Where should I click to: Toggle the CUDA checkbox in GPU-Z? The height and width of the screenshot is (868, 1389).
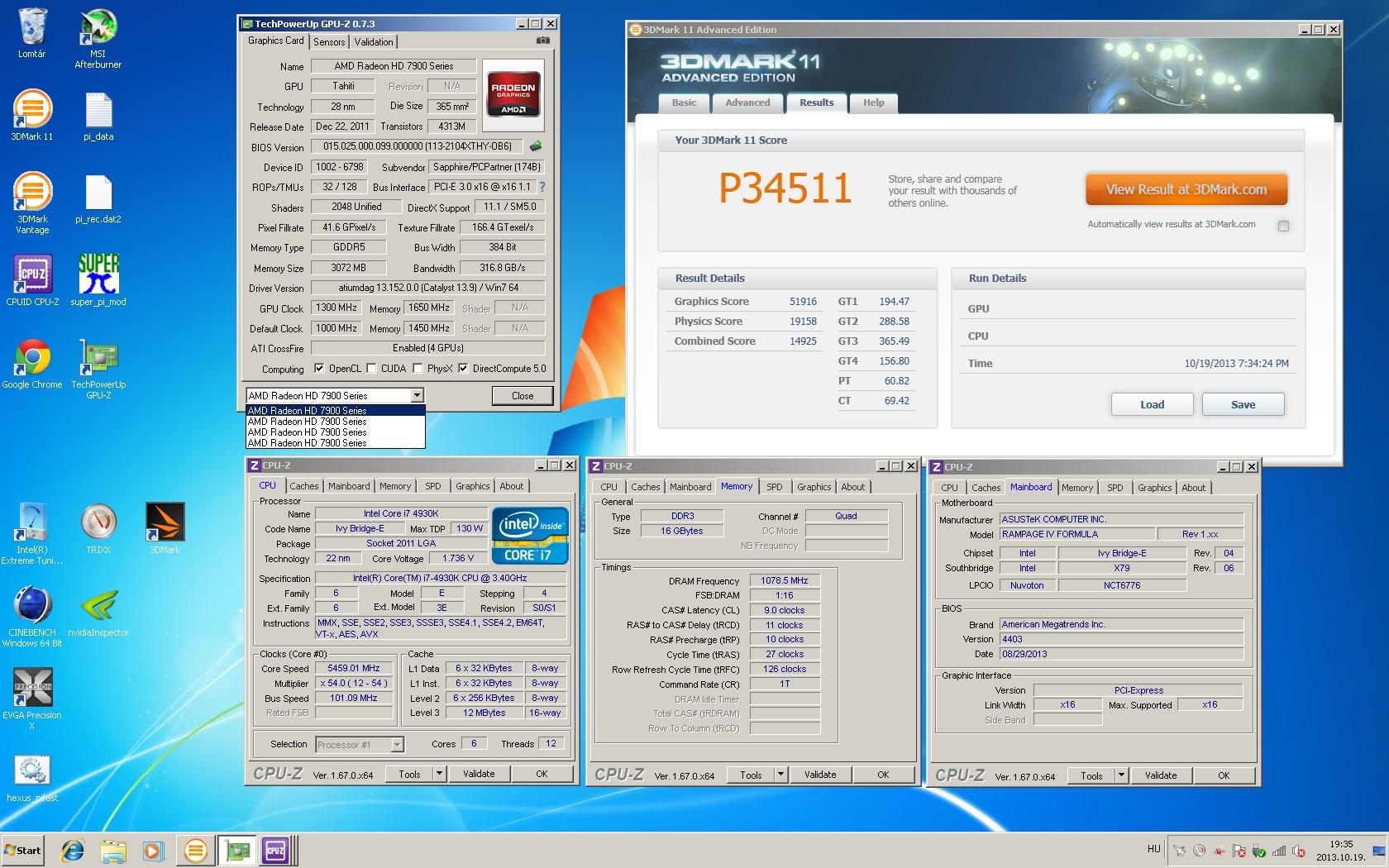coord(371,369)
